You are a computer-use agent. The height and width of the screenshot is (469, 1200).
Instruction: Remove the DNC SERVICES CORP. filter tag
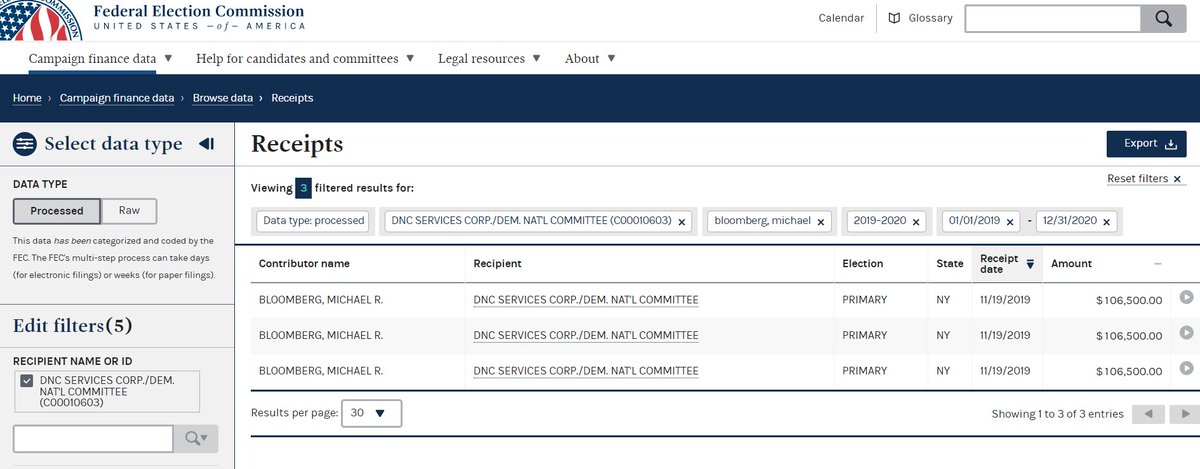(682, 222)
